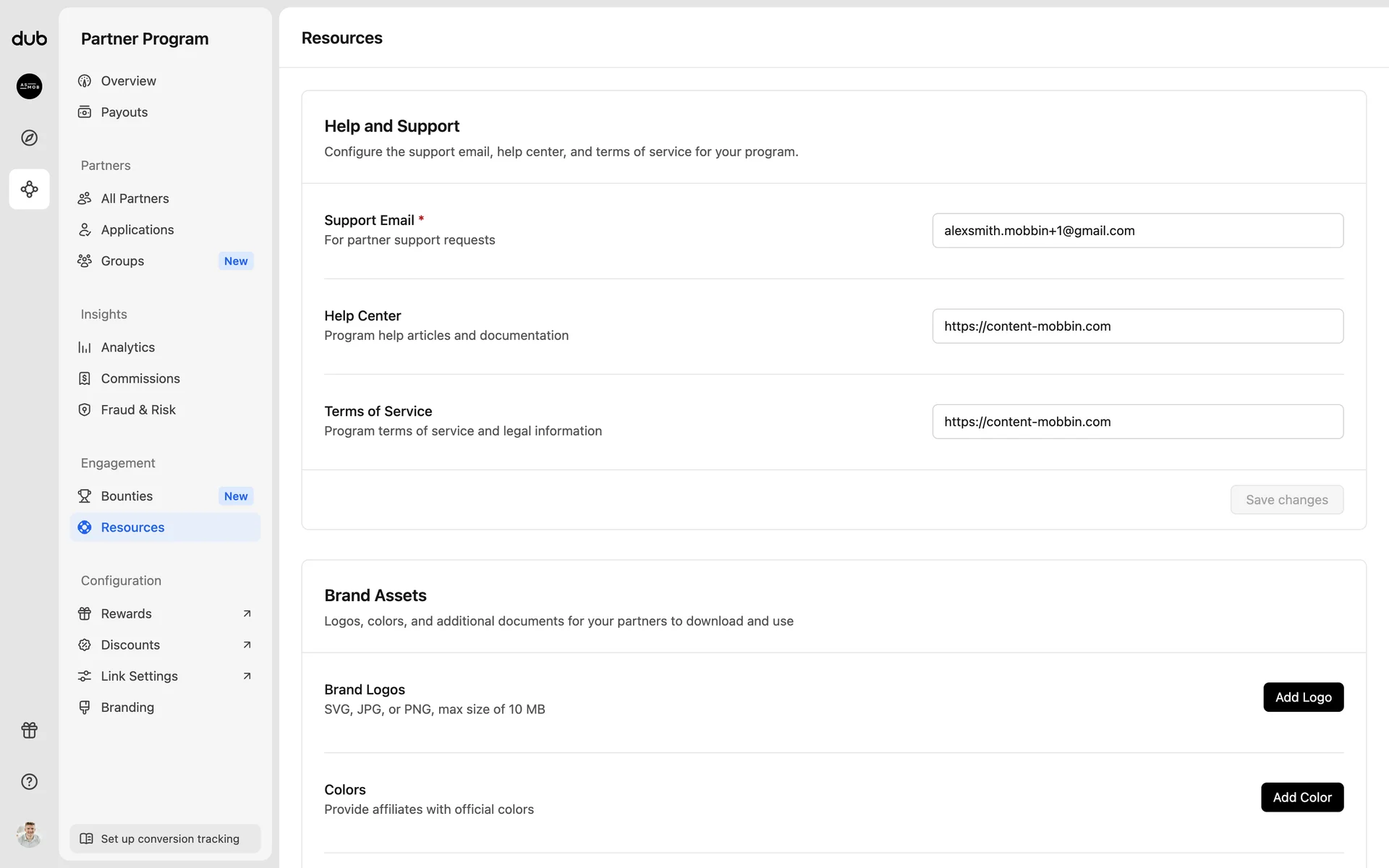Navigate to All Partners
This screenshot has height=868, width=1389.
135,198
